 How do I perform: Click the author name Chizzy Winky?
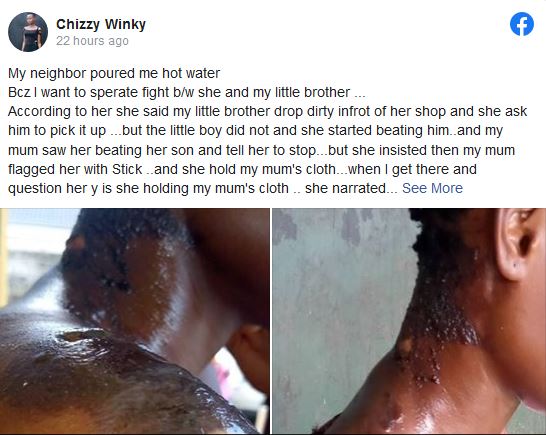coord(101,24)
